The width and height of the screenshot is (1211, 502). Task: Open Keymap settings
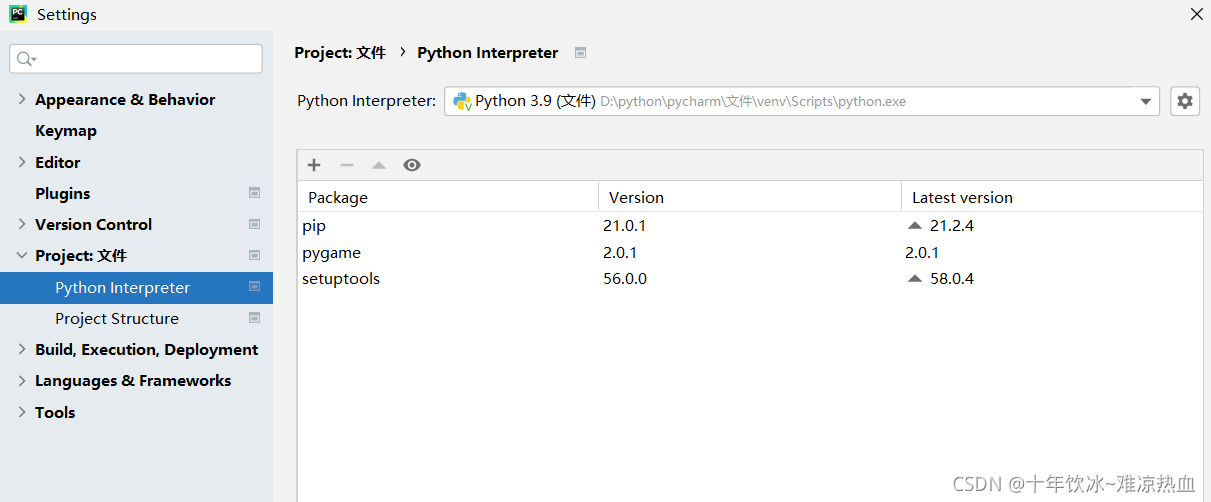click(66, 131)
